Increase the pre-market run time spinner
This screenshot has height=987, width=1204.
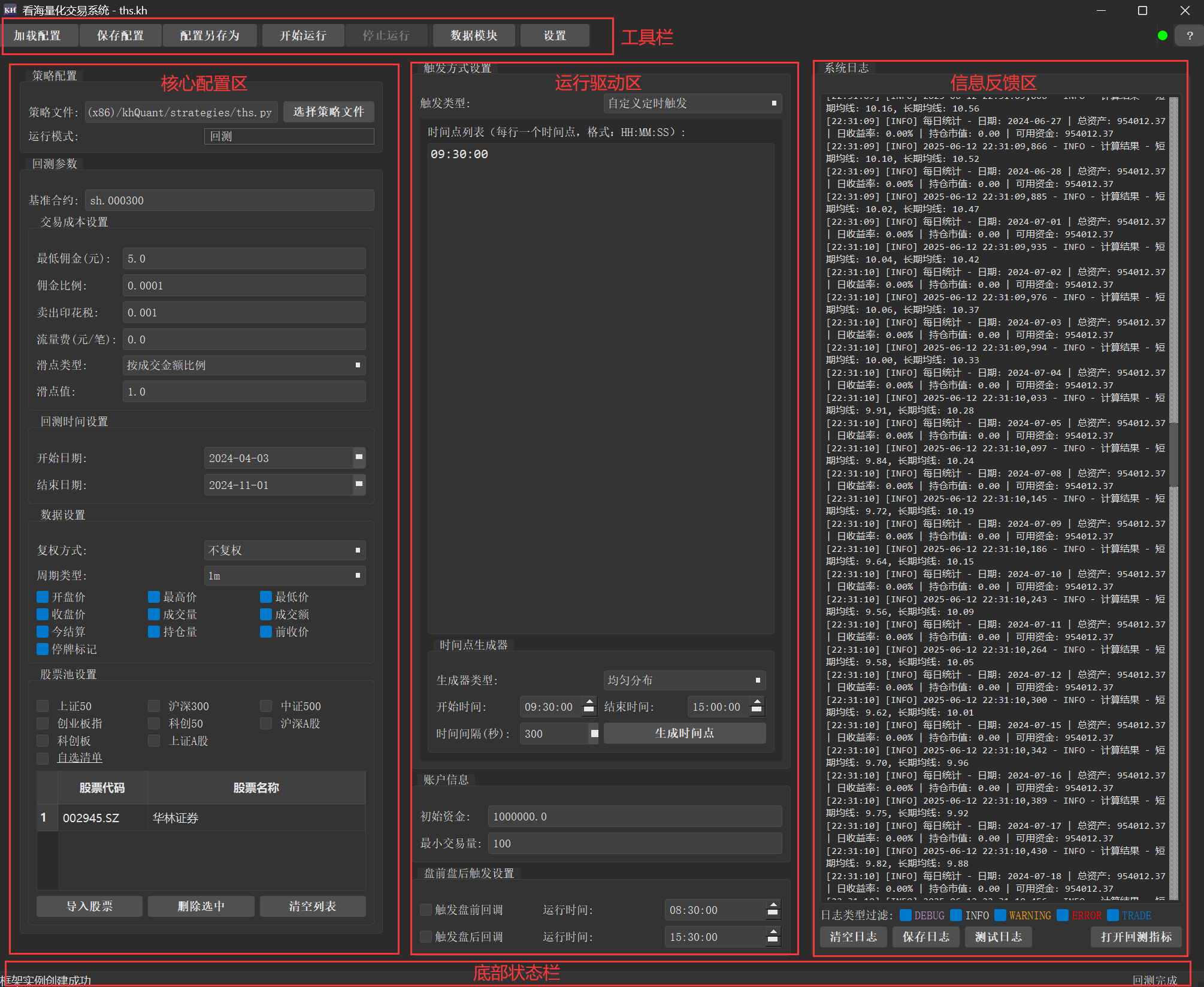click(773, 905)
